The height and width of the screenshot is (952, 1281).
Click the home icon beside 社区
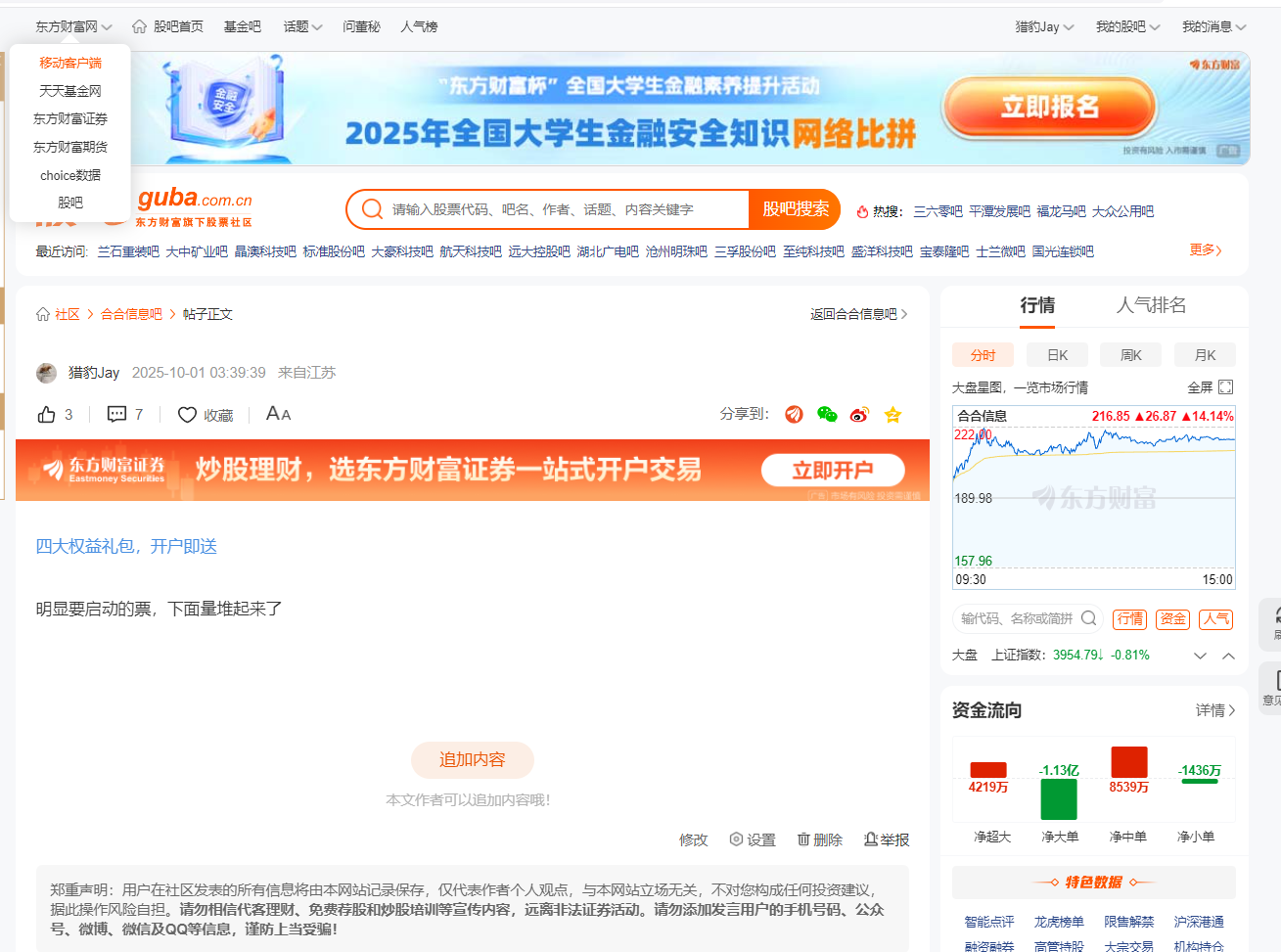click(43, 314)
